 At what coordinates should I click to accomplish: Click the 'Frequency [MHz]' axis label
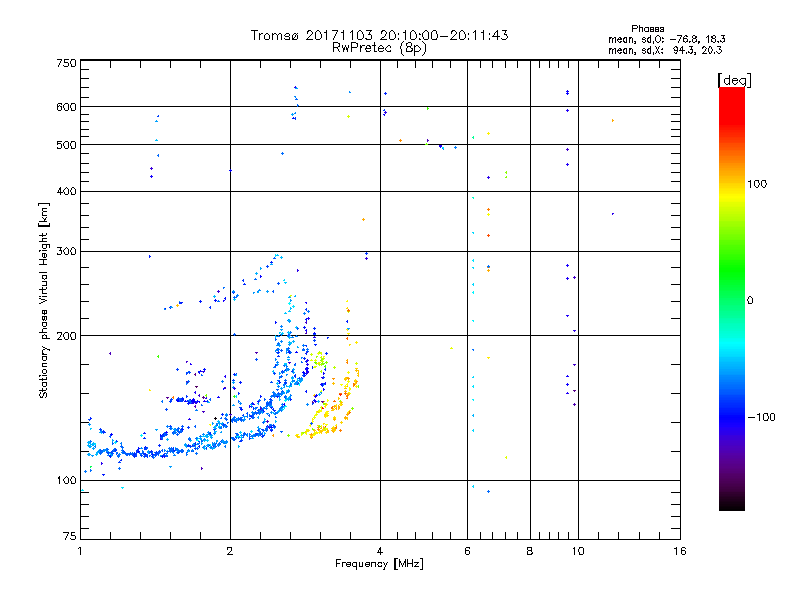pyautogui.click(x=379, y=564)
